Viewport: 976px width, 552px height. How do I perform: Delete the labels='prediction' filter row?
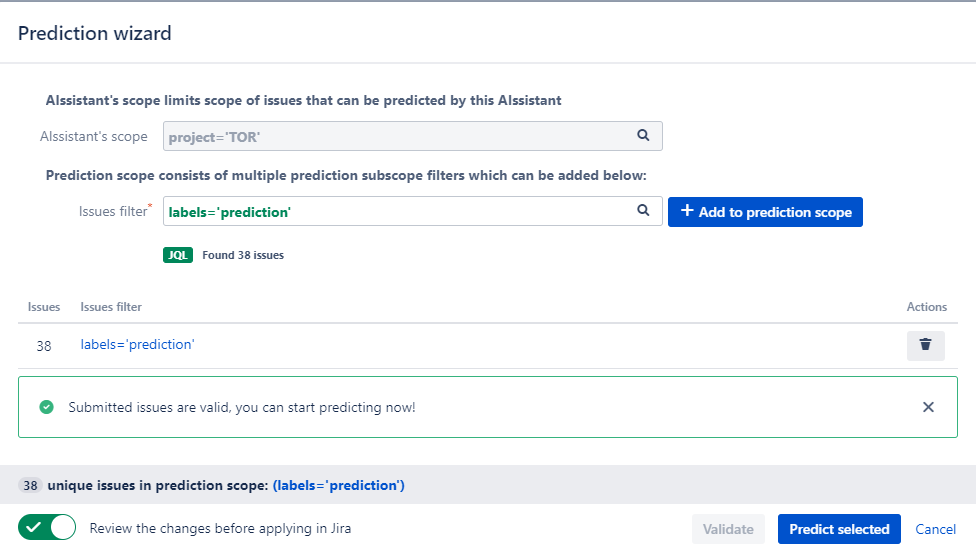point(925,345)
